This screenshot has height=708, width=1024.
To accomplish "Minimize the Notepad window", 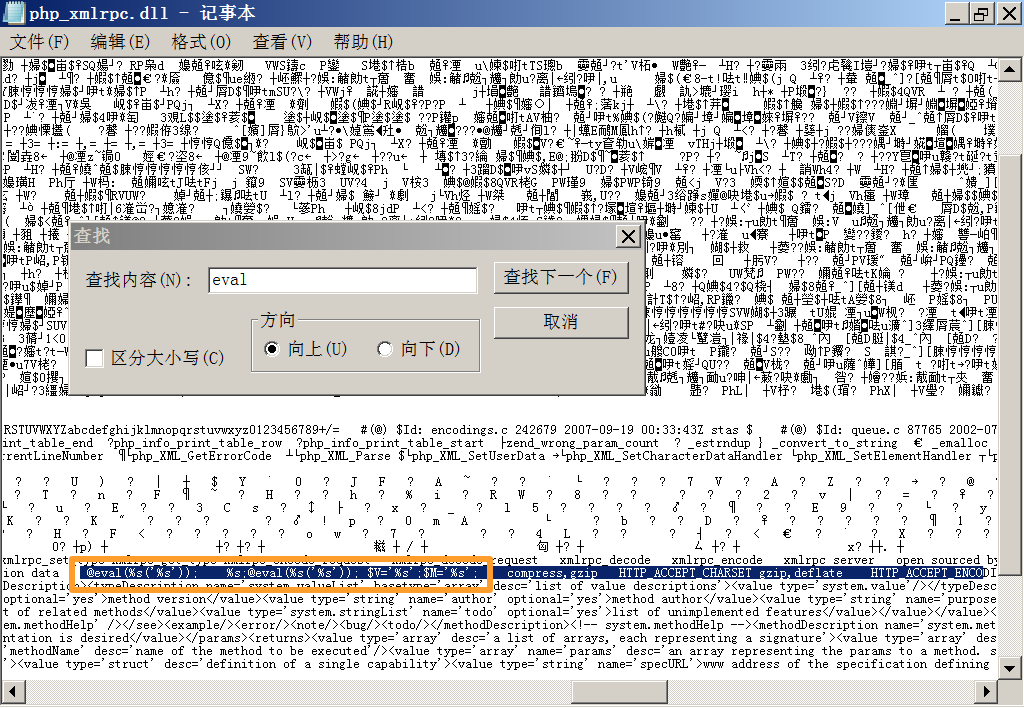I will 957,13.
